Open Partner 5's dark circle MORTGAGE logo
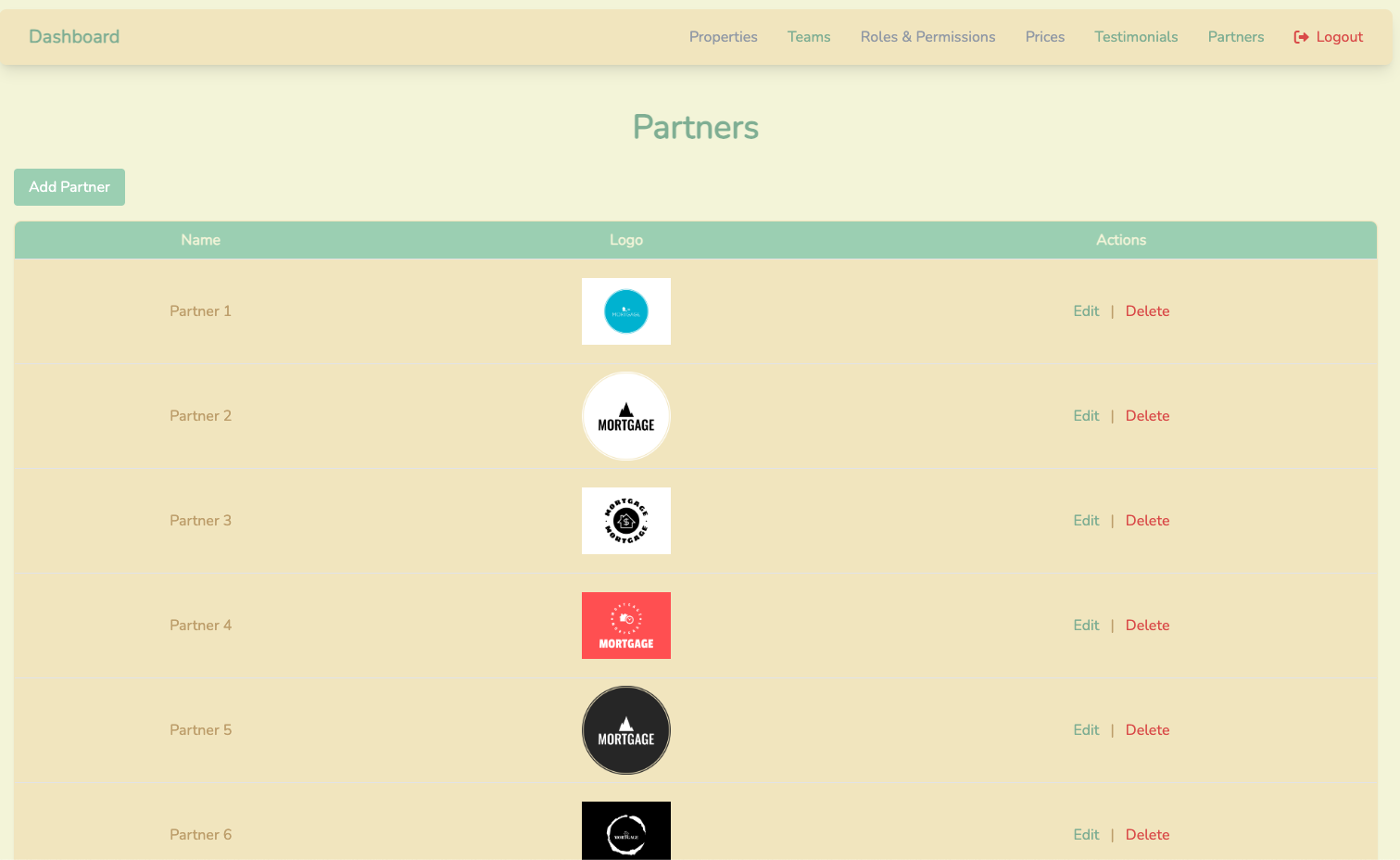This screenshot has width=1400, height=860. 625,729
